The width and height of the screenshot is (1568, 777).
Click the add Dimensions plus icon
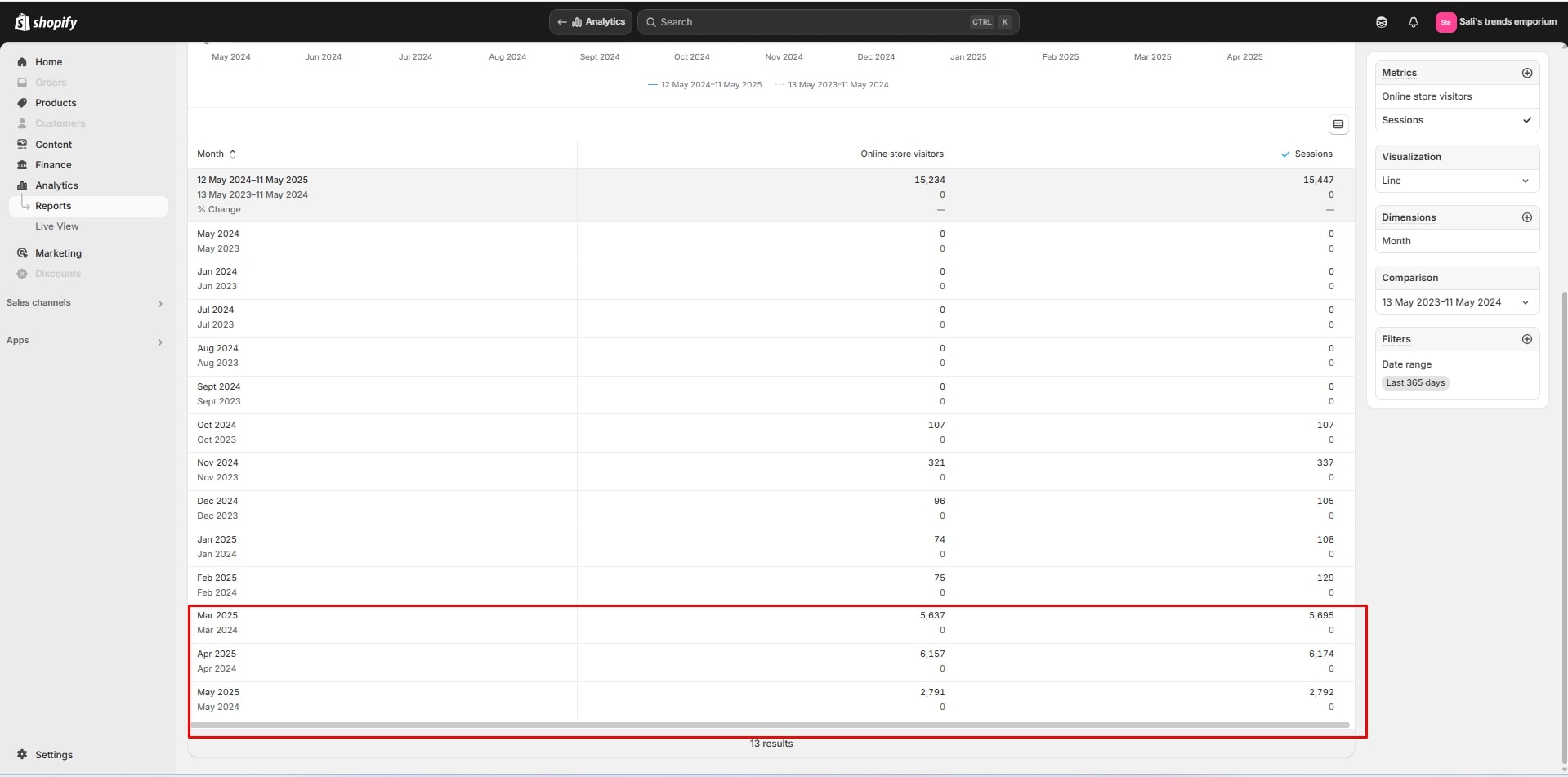point(1526,217)
